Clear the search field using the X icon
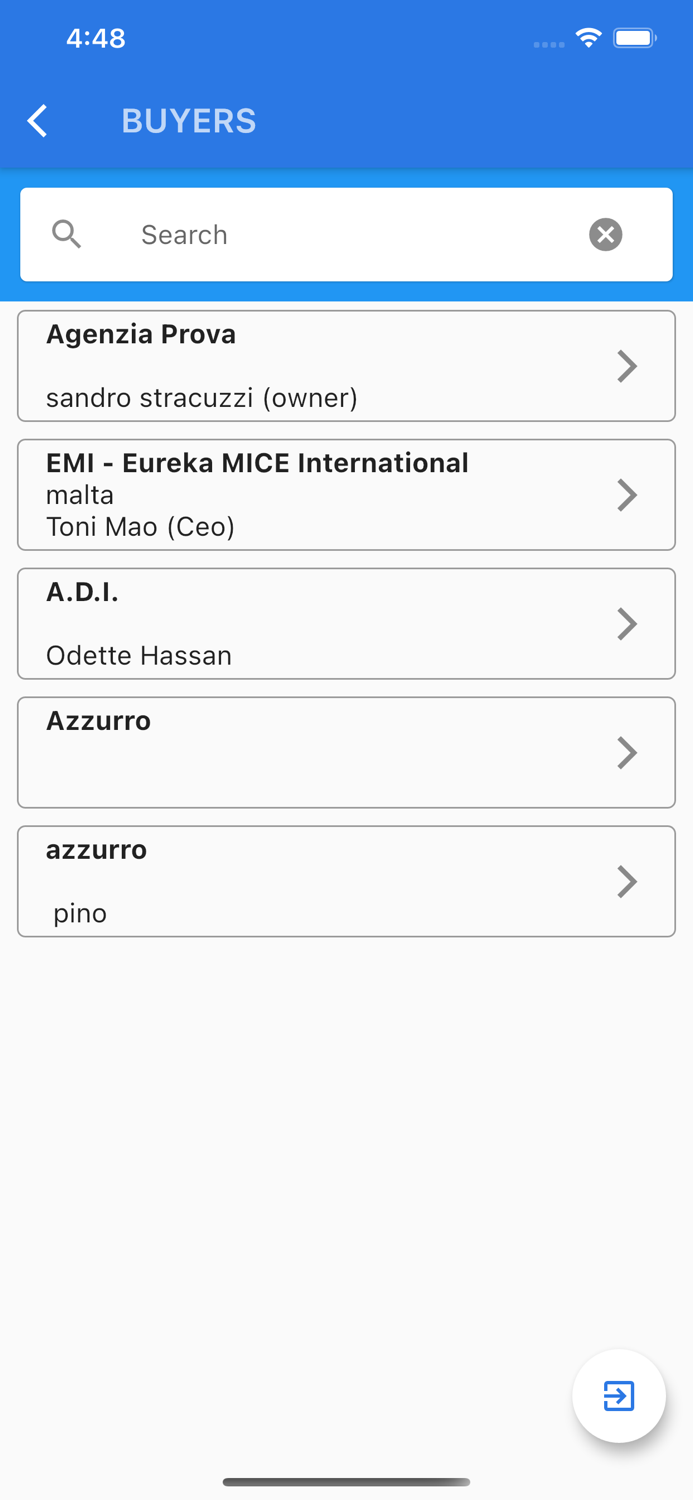This screenshot has width=693, height=1500. point(605,234)
